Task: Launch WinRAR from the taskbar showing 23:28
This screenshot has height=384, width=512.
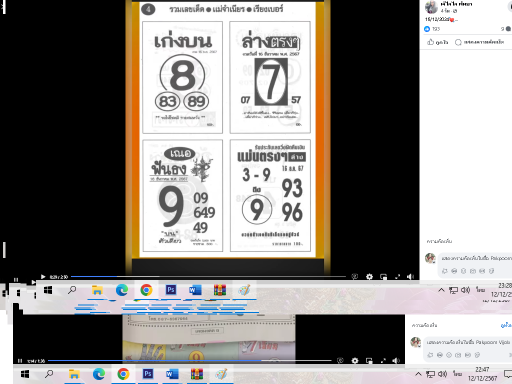Action: pos(220,290)
